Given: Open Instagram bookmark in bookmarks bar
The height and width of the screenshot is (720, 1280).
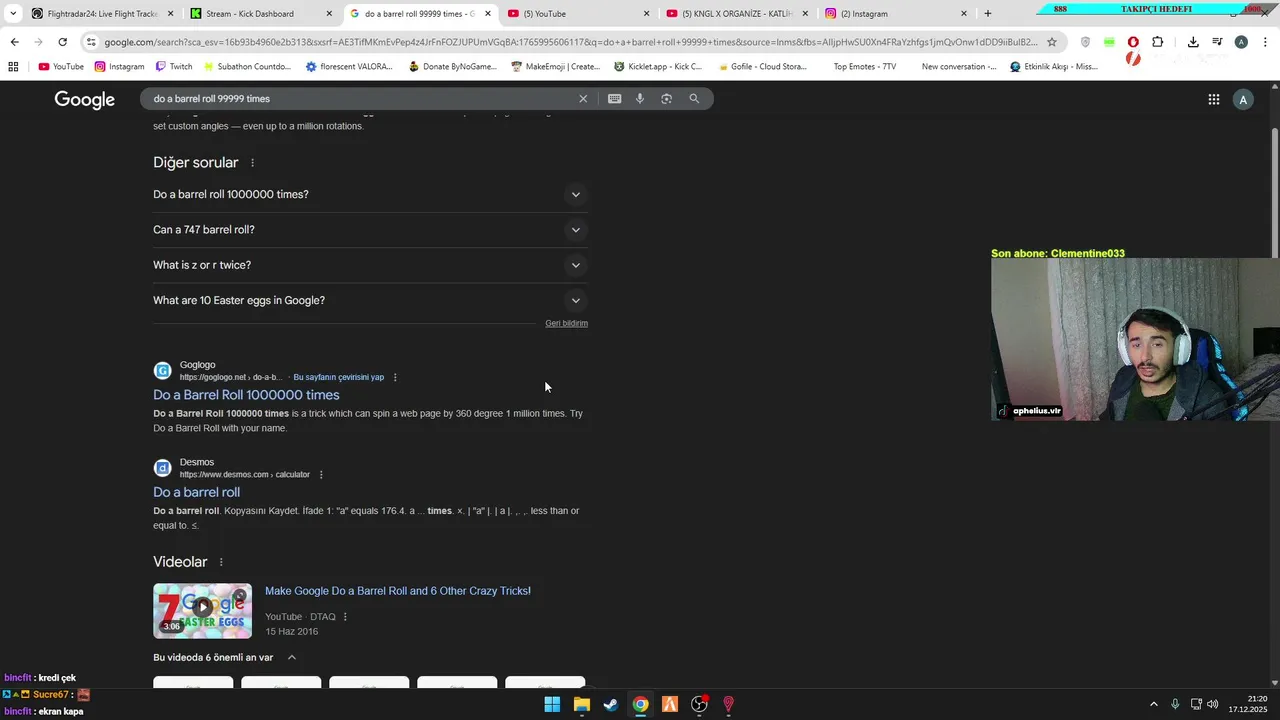Looking at the screenshot, I should pyautogui.click(x=119, y=67).
